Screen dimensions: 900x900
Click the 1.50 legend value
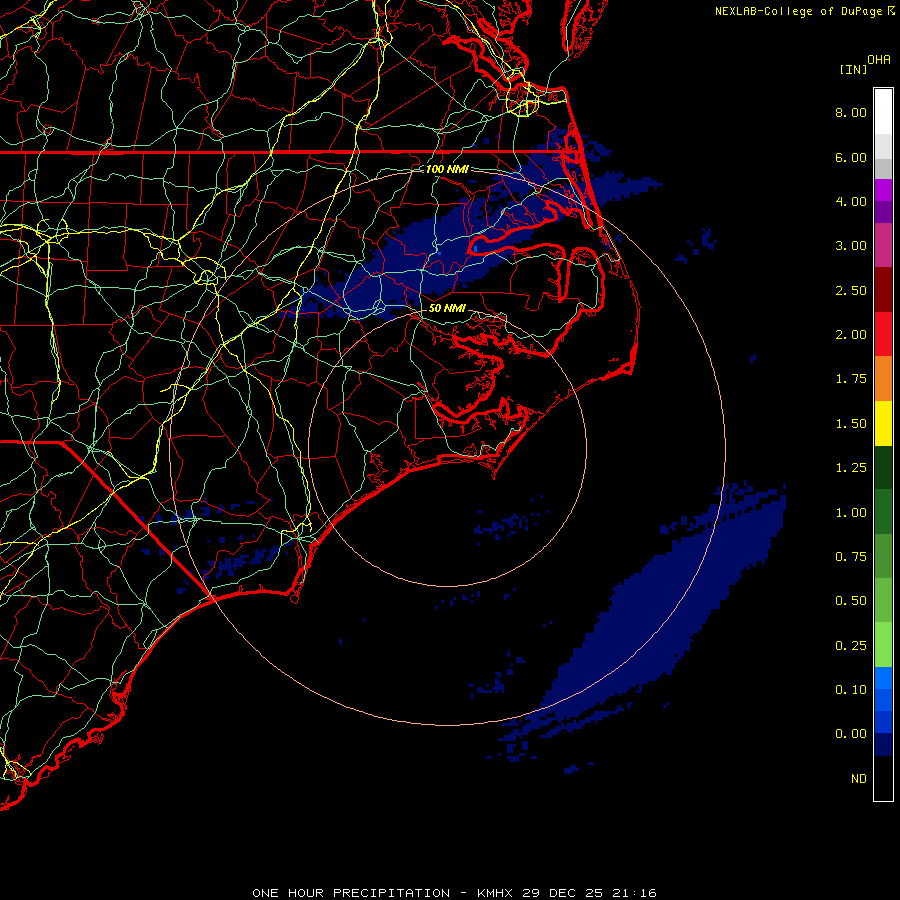click(x=851, y=424)
